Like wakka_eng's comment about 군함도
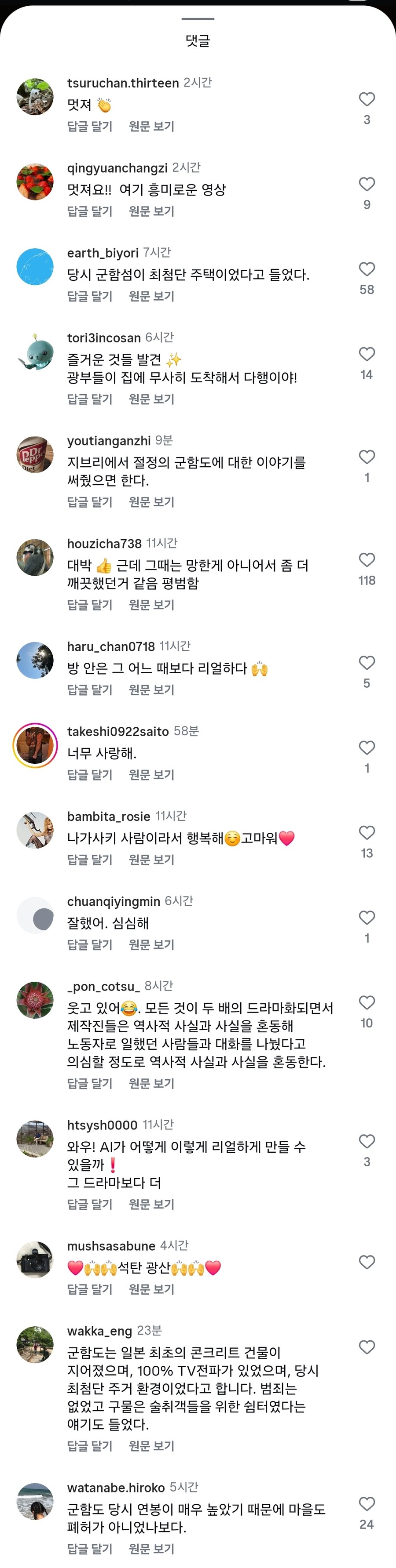Image resolution: width=396 pixels, height=1568 pixels. (367, 1347)
